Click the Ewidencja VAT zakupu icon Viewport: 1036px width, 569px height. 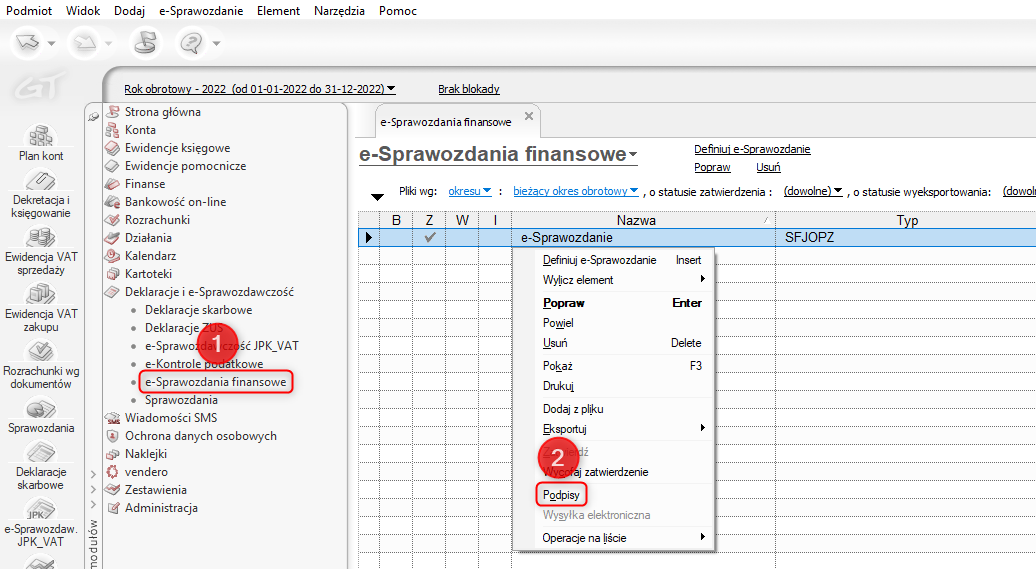tap(41, 295)
